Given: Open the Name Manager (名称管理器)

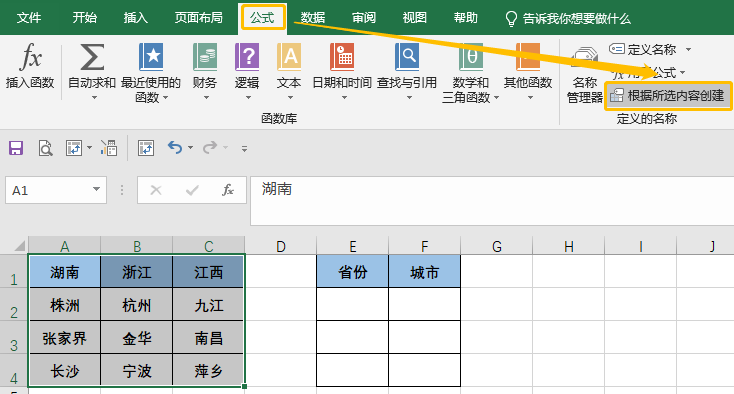Looking at the screenshot, I should (585, 75).
